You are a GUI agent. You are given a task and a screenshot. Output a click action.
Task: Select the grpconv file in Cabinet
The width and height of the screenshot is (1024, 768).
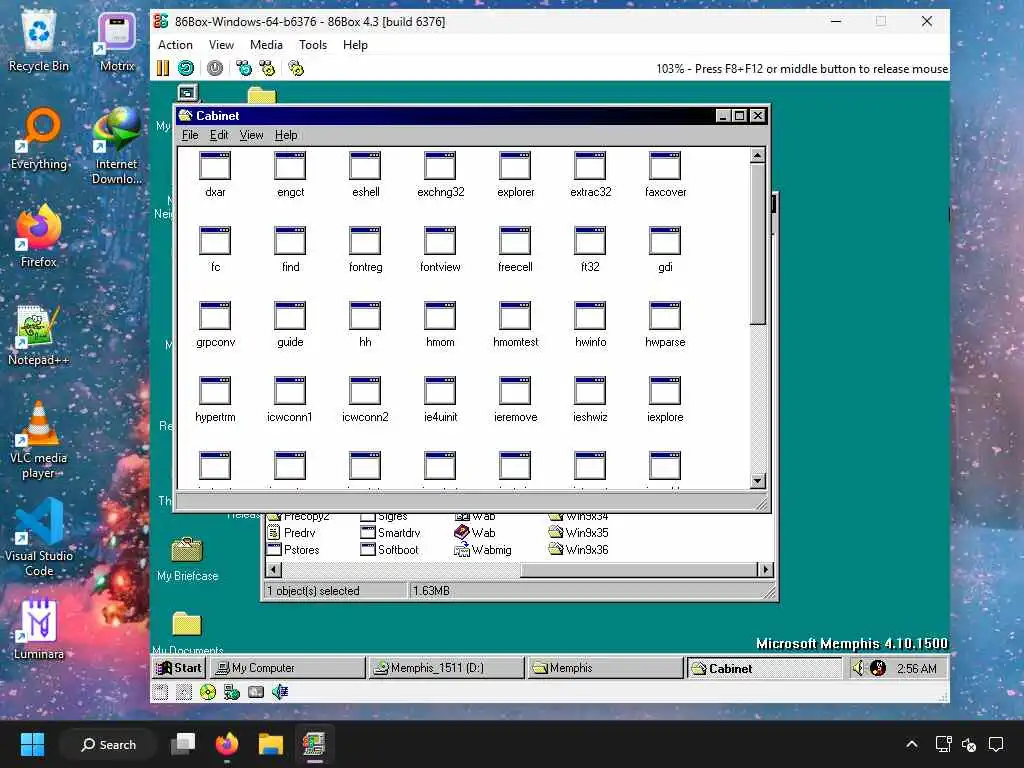coord(216,325)
